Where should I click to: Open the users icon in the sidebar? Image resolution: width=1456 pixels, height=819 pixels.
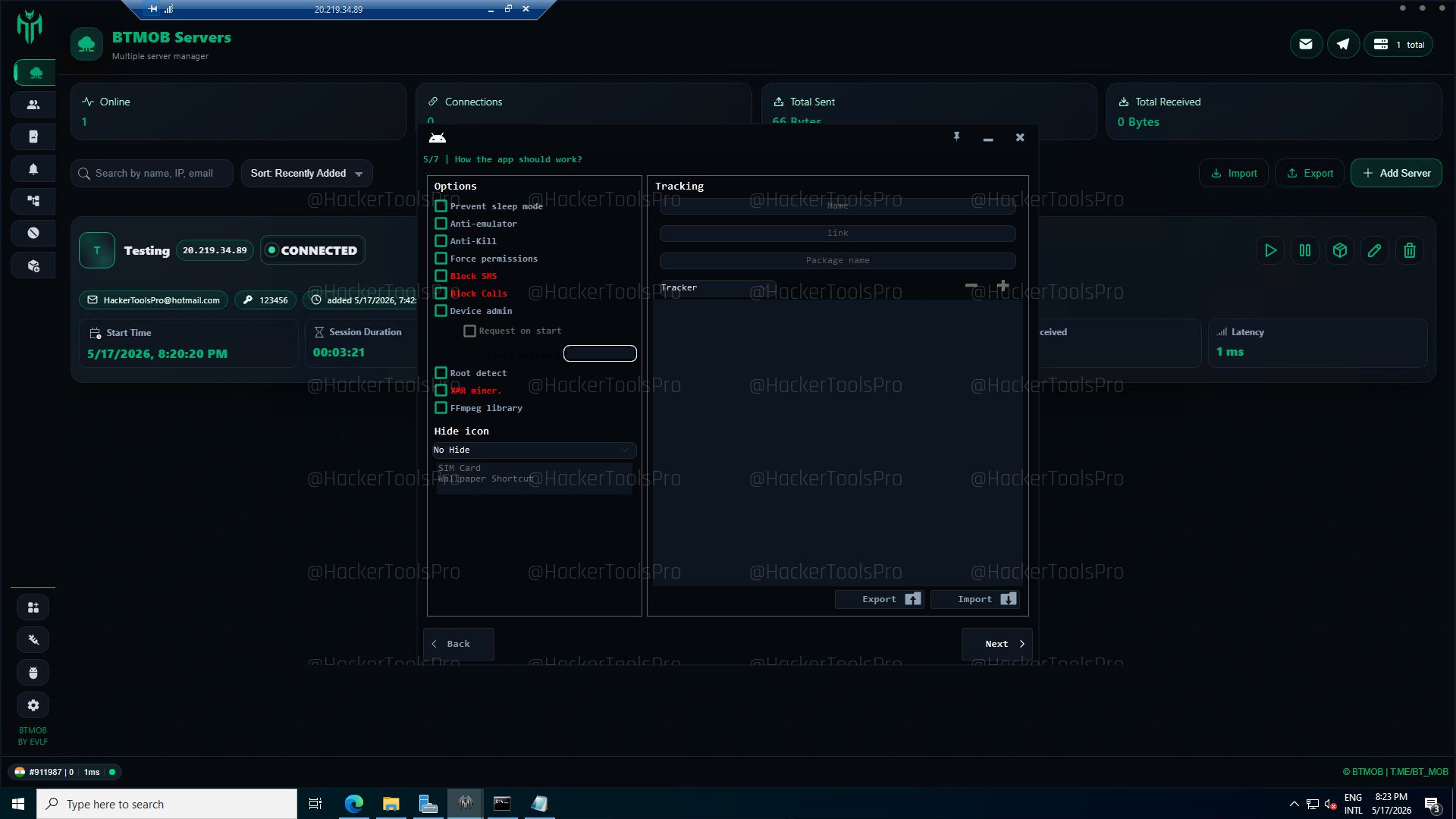coord(33,105)
